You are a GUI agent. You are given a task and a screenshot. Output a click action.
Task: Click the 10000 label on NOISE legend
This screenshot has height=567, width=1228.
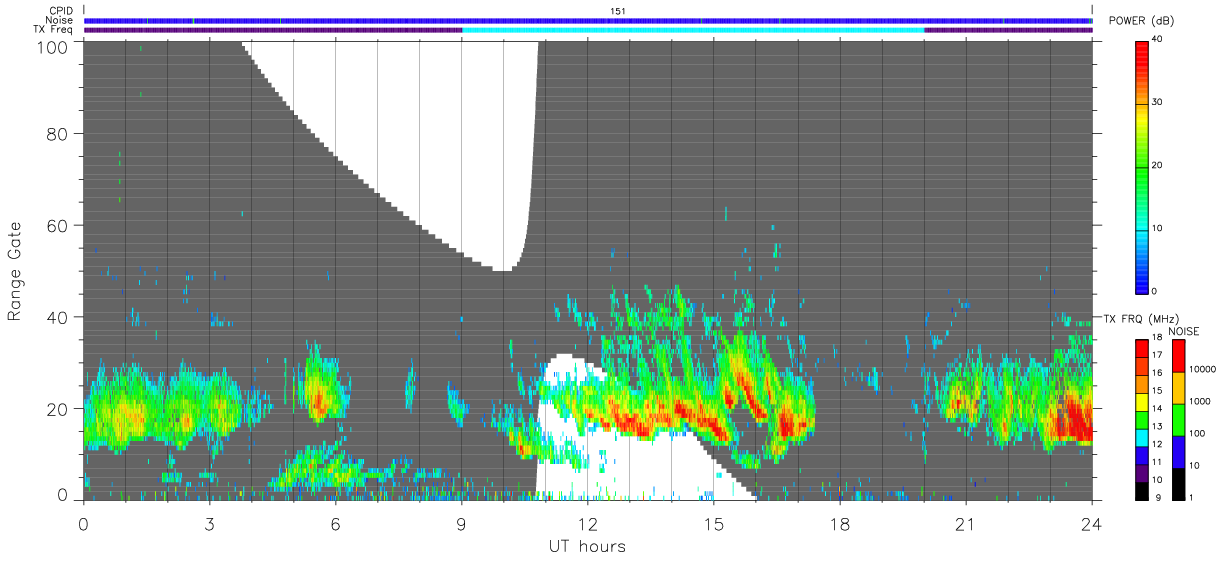[x=1203, y=369]
